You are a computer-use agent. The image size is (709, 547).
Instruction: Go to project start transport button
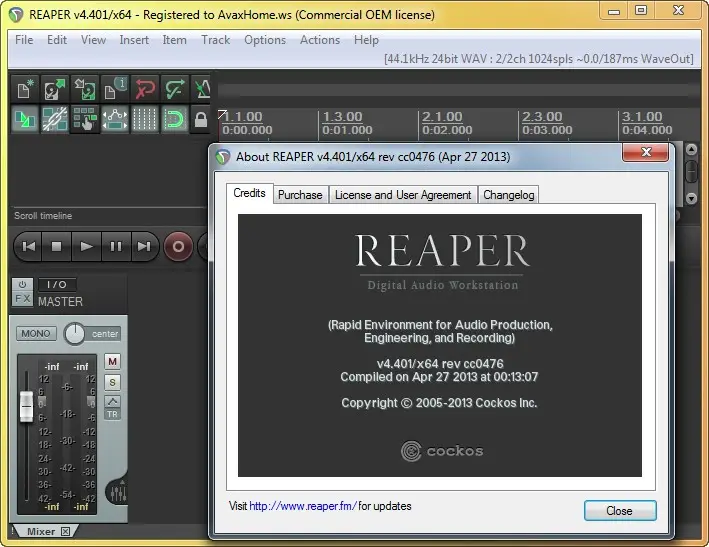tap(28, 246)
